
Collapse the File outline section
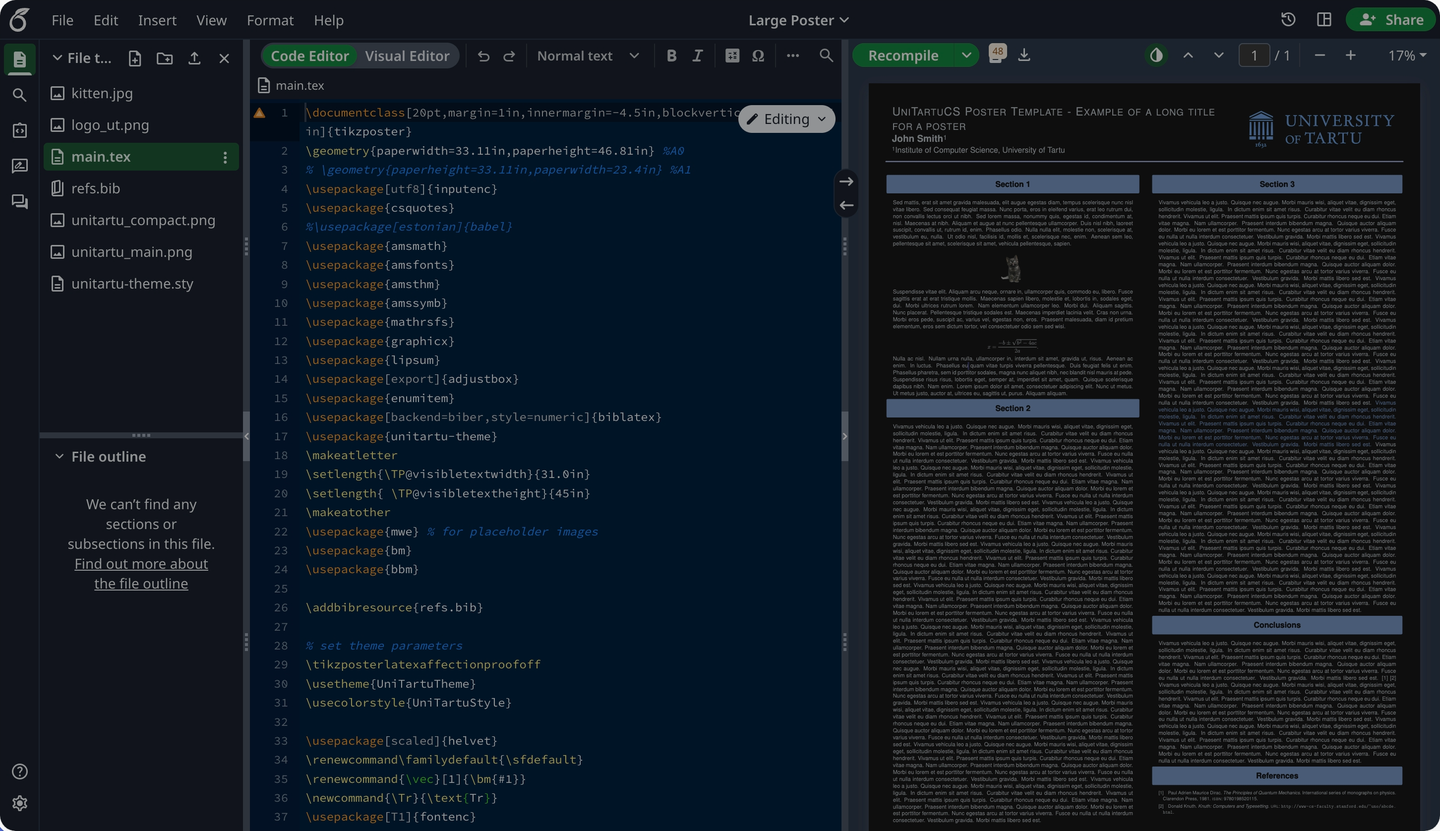tap(57, 457)
